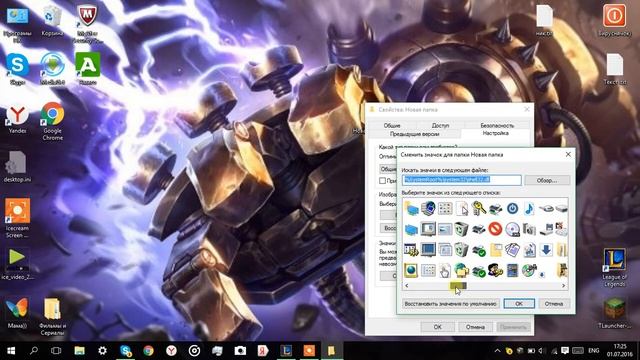This screenshot has height=360, width=640.
Task: Show hidden tray icons chevron
Action: [x=497, y=351]
